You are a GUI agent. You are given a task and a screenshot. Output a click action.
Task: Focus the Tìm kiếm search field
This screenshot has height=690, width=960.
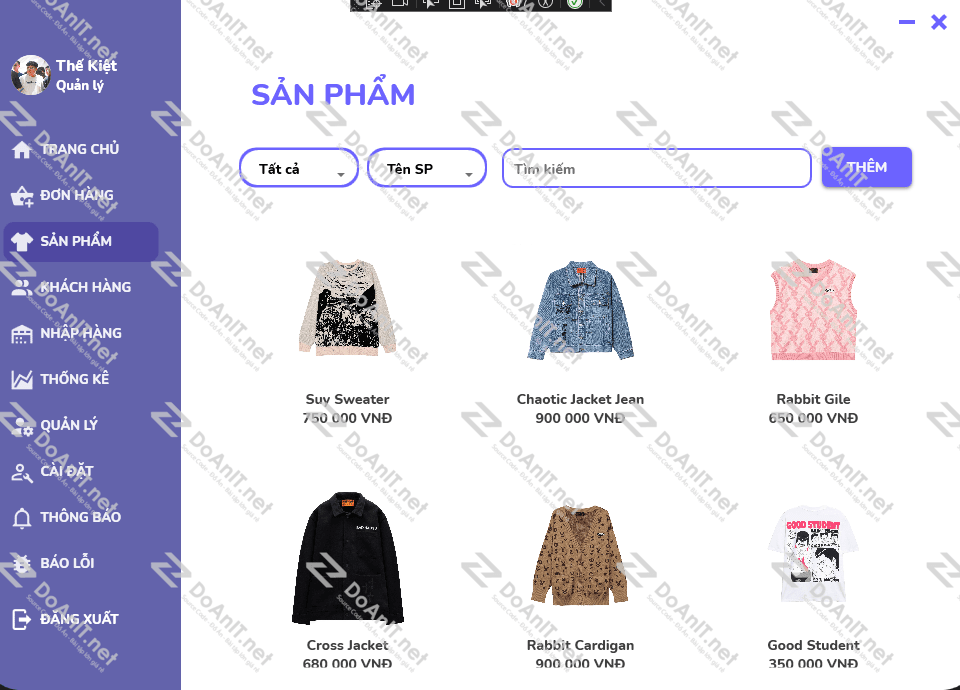656,168
